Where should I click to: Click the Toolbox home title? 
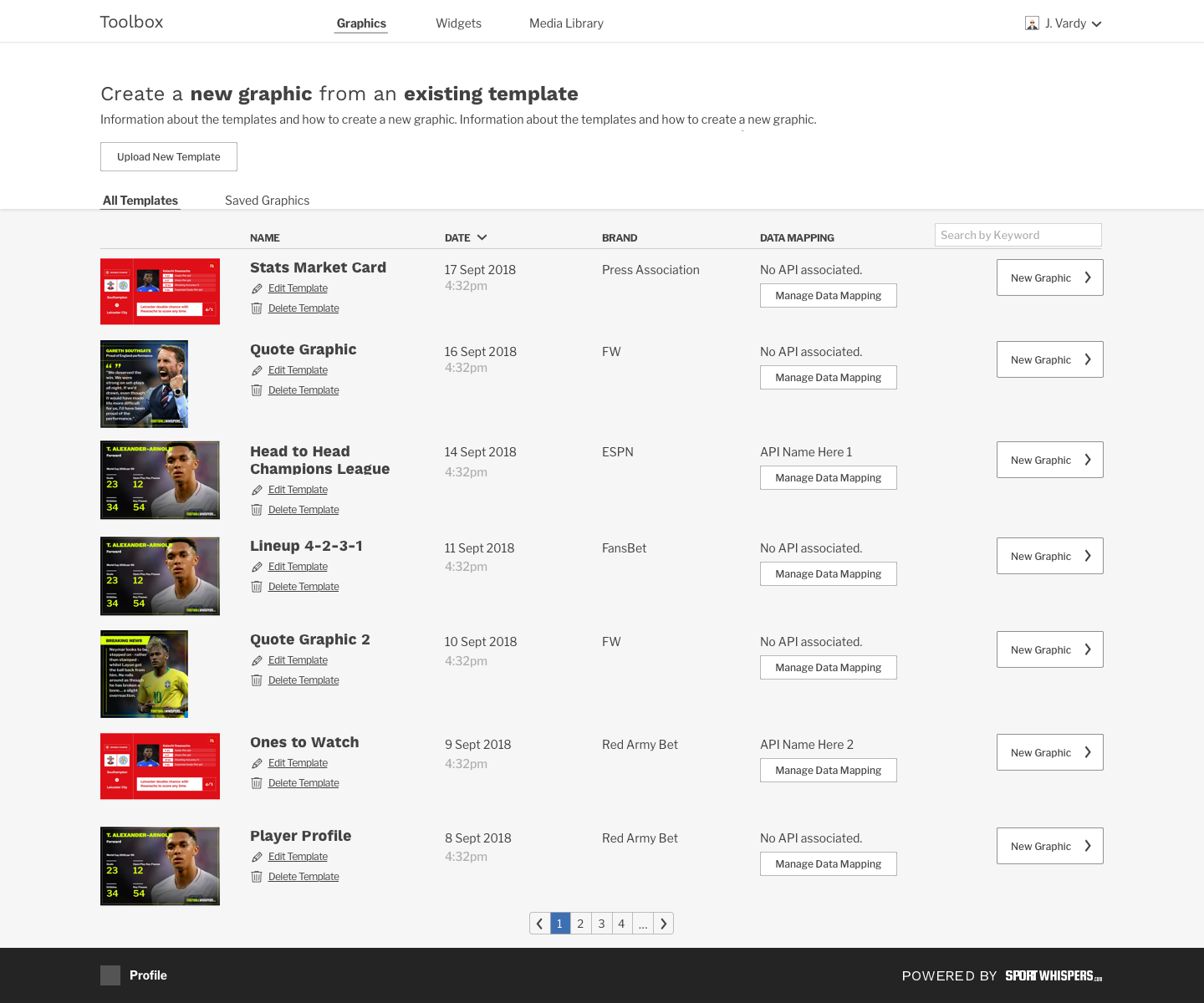coord(131,22)
